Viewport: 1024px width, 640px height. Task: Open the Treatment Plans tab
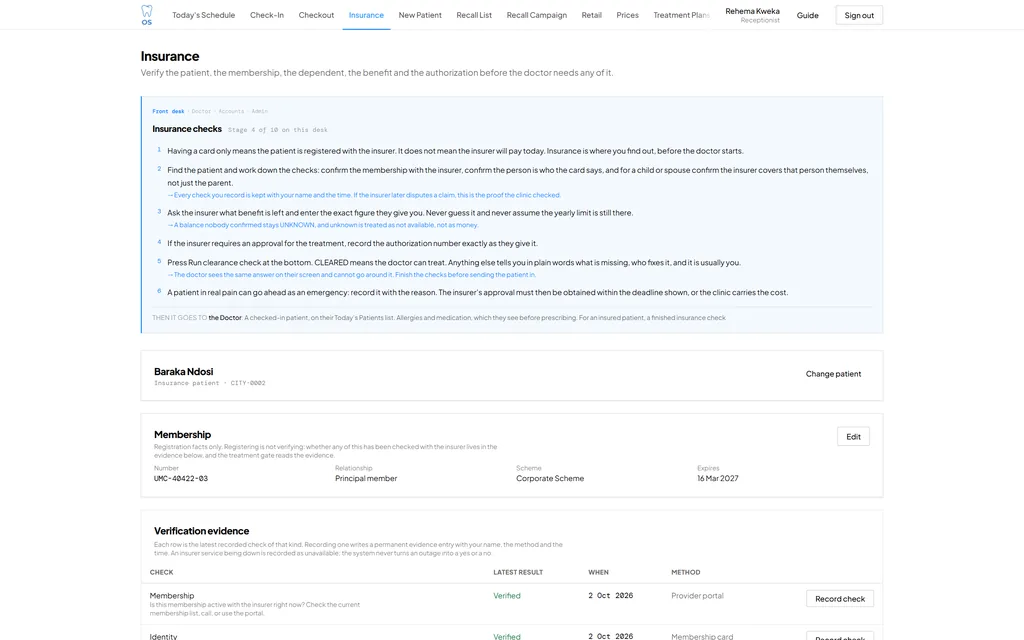681,15
